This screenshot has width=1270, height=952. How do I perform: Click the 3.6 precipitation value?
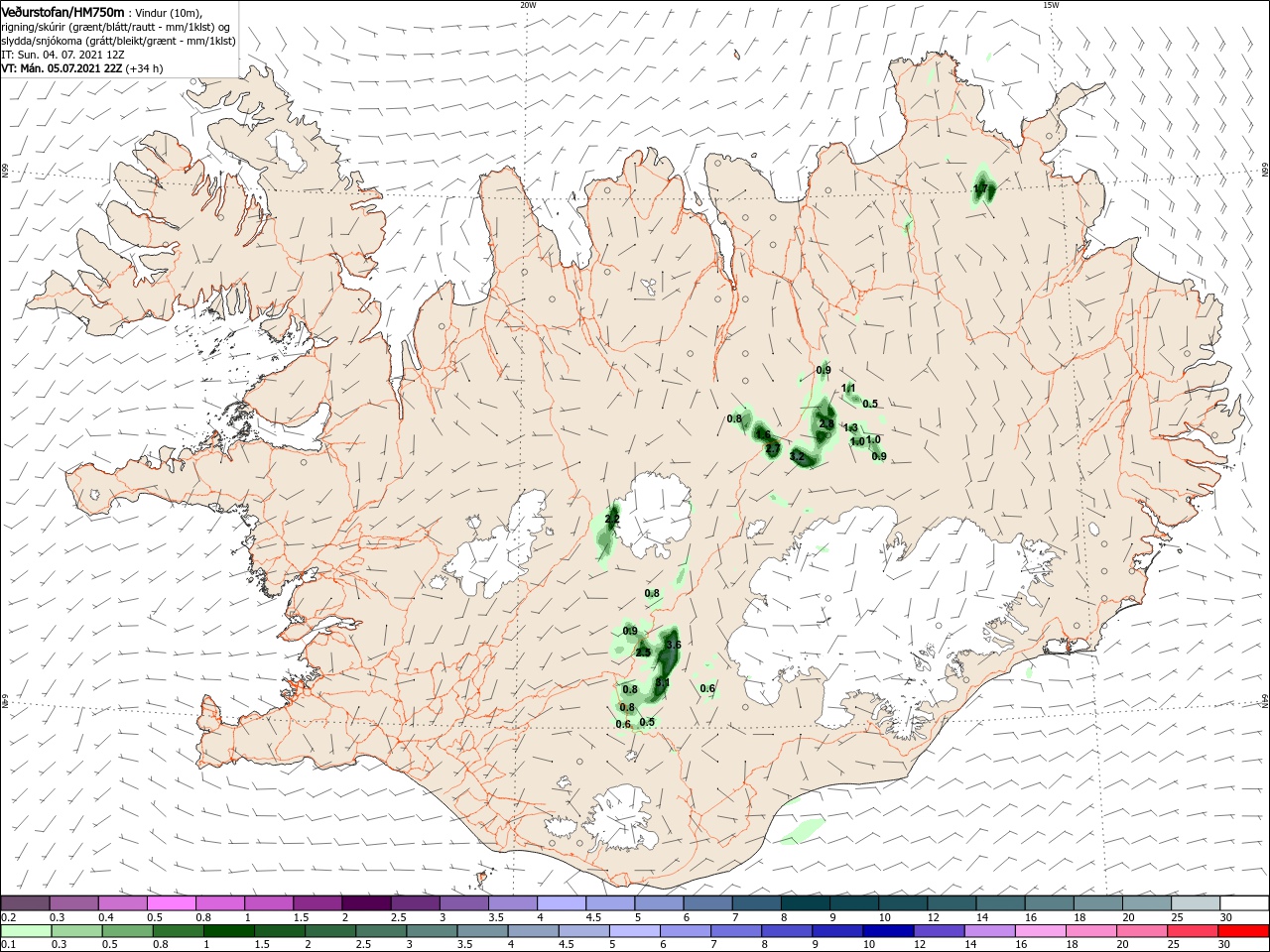(674, 645)
